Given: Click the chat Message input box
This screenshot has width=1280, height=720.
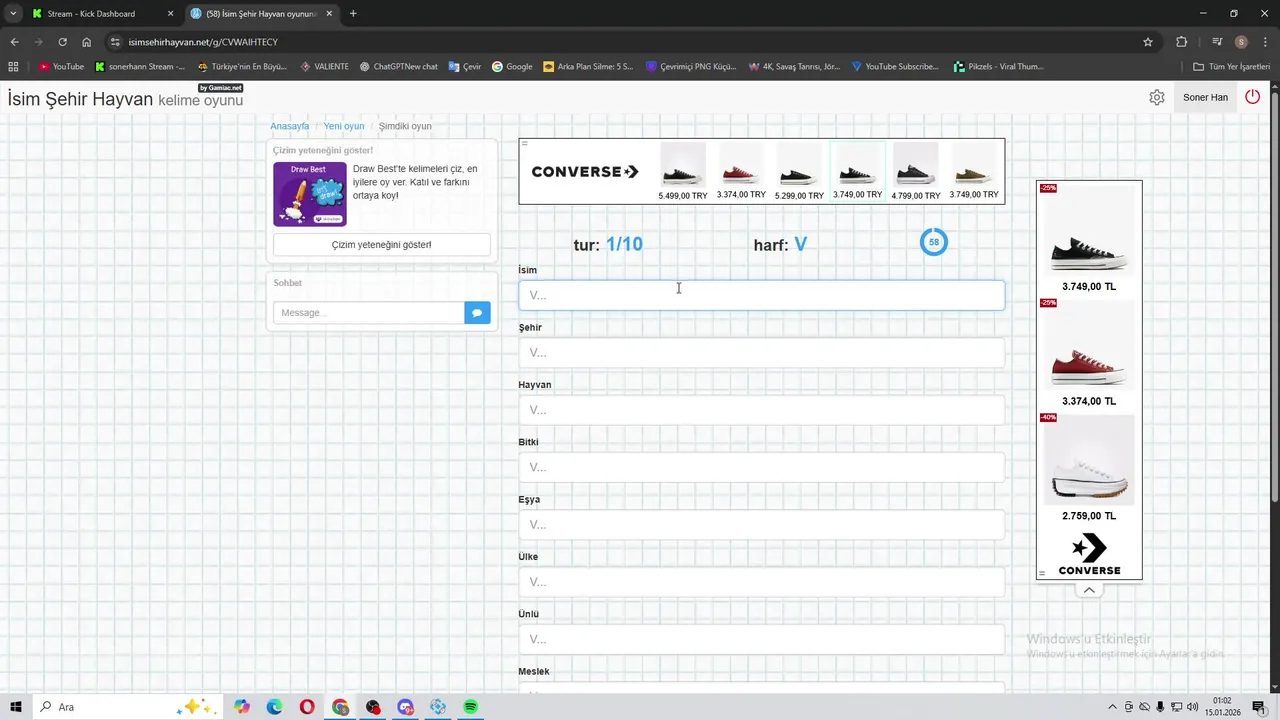Looking at the screenshot, I should tap(369, 313).
